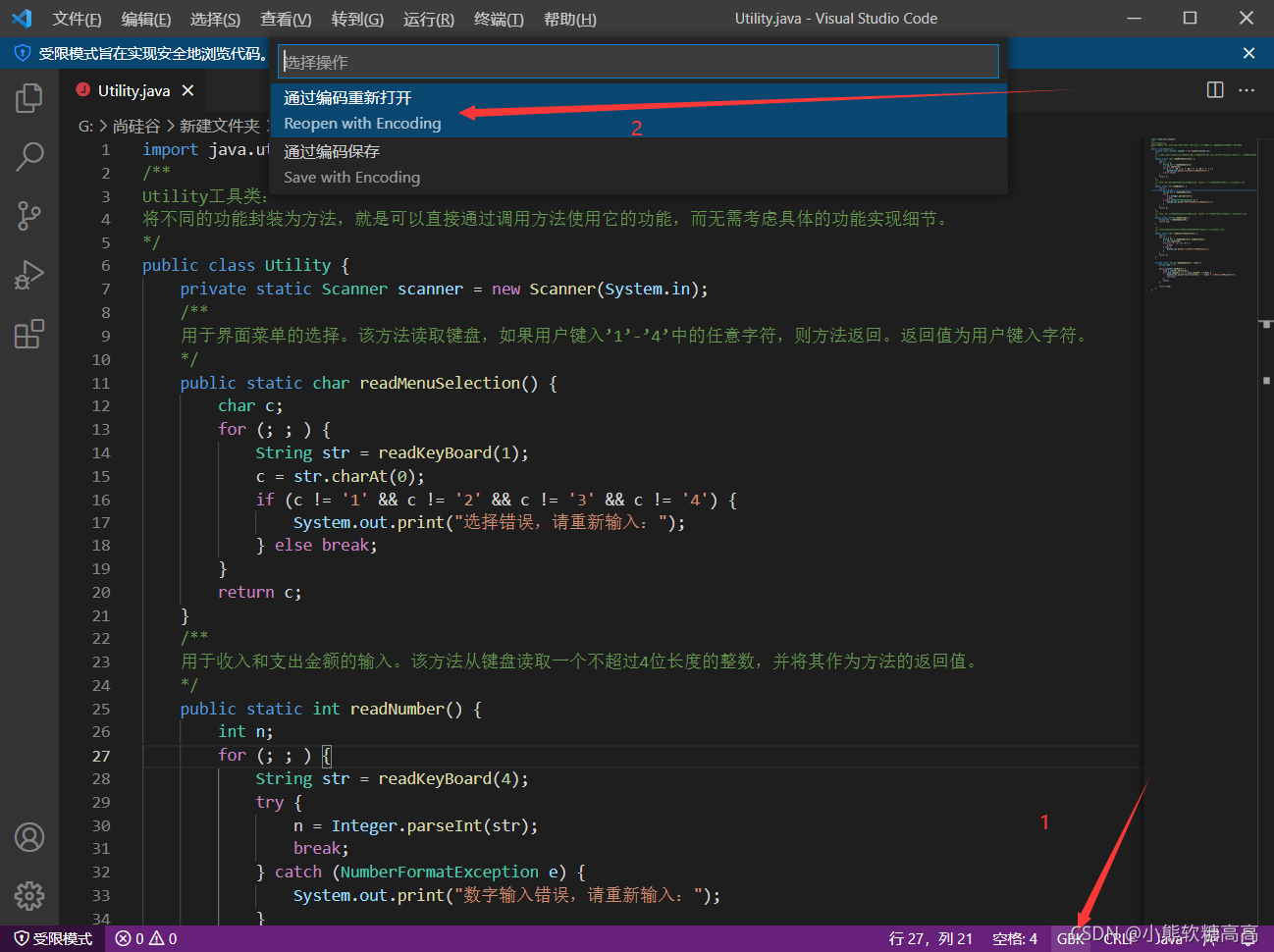Click the Java language mode selector
1274x952 pixels.
point(1168,939)
